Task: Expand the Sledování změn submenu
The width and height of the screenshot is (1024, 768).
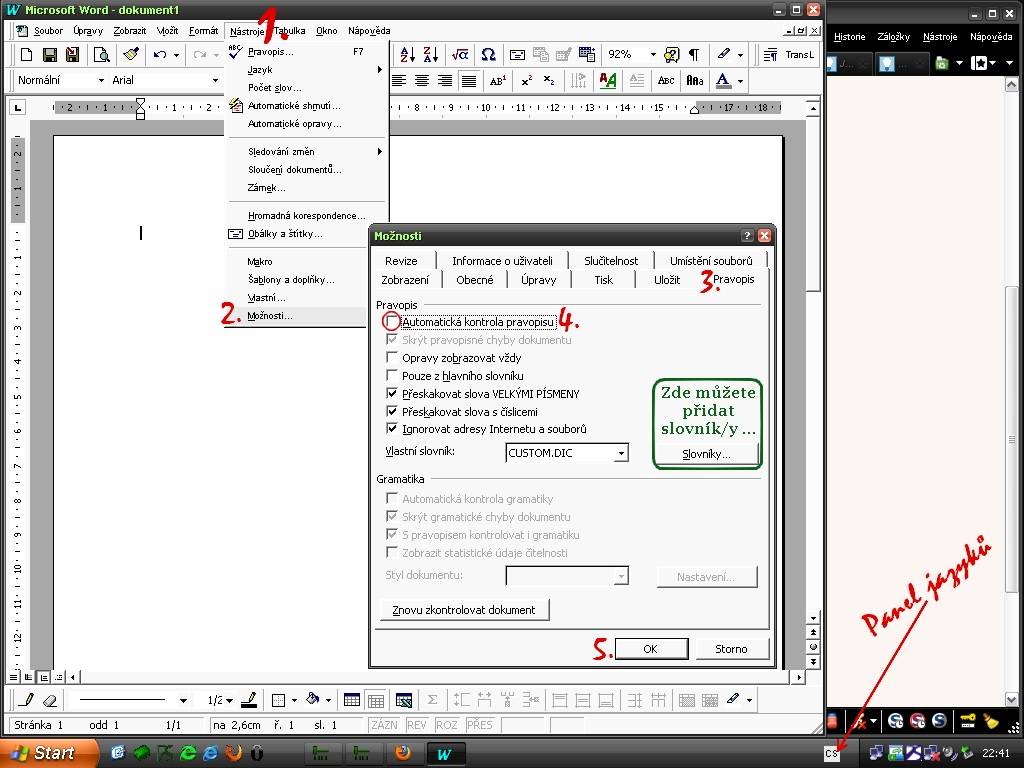Action: pos(307,152)
